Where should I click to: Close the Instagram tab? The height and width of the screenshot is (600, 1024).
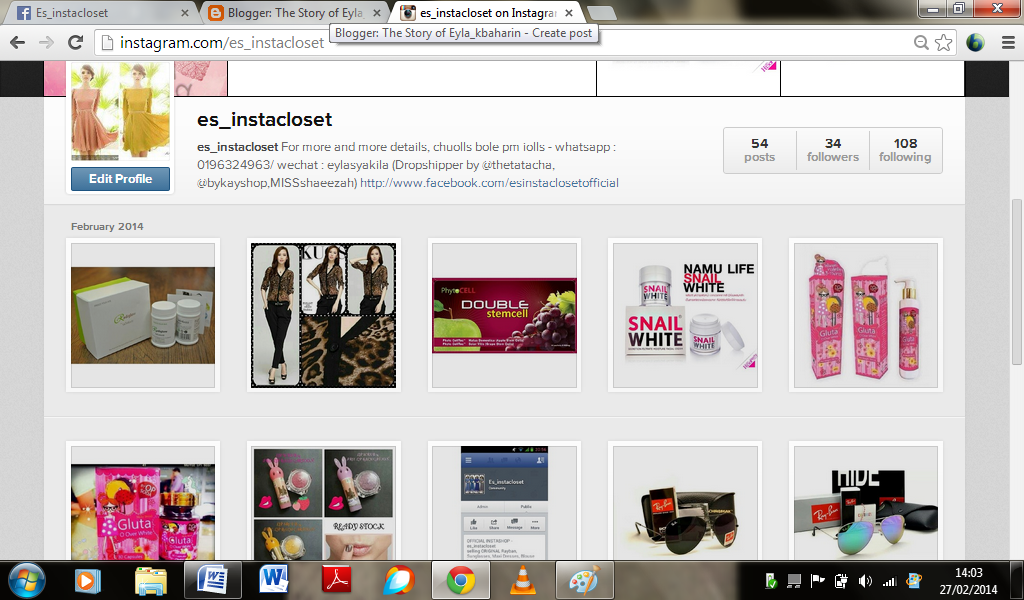(569, 12)
